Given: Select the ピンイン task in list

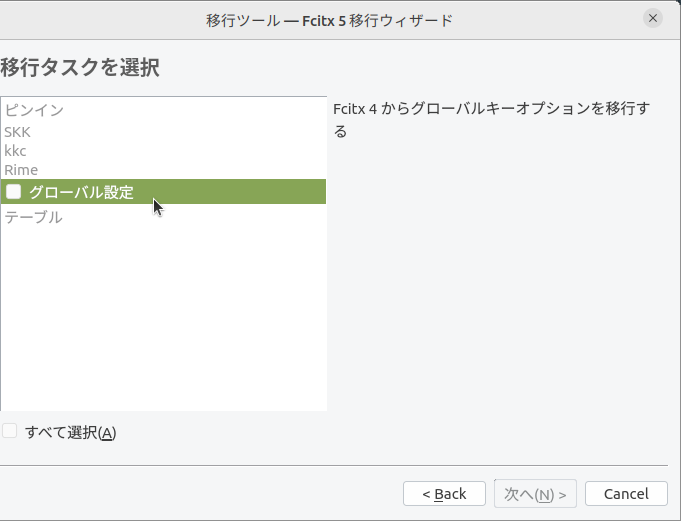Looking at the screenshot, I should [34, 110].
